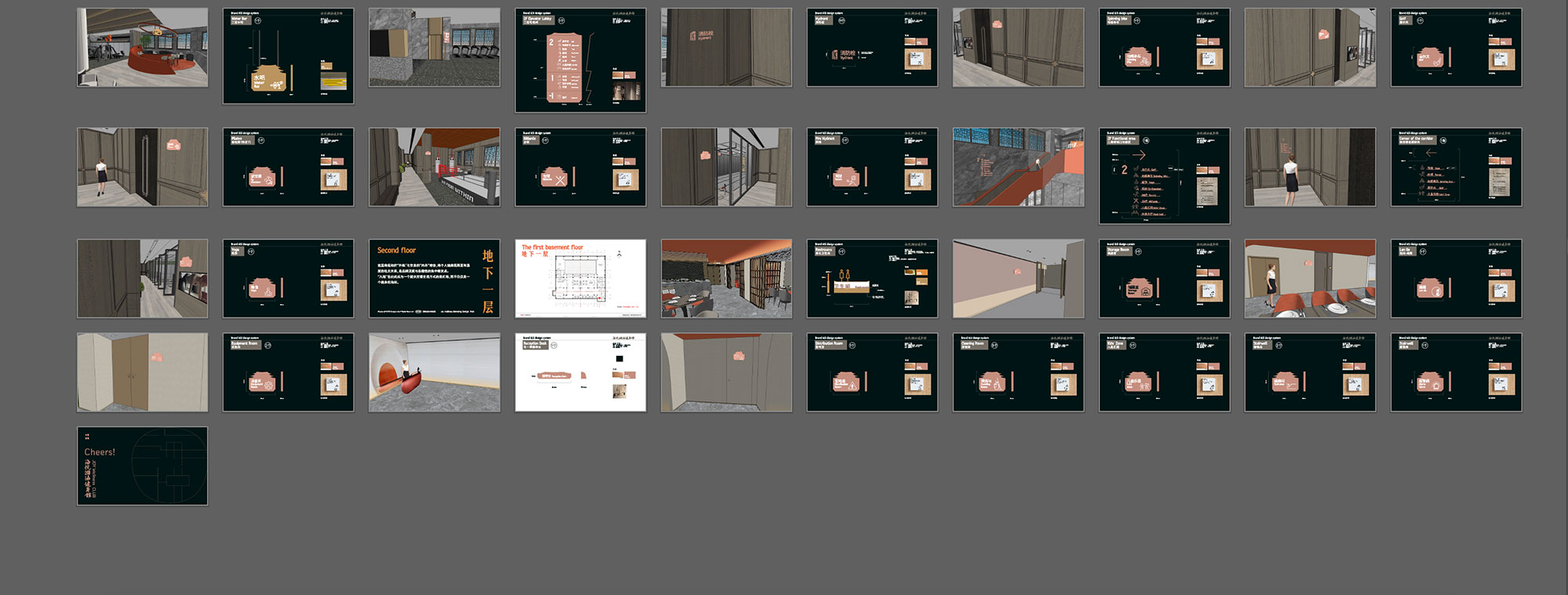Select the Cleaning Room sign slide
The height and width of the screenshot is (595, 1568).
point(1018,372)
